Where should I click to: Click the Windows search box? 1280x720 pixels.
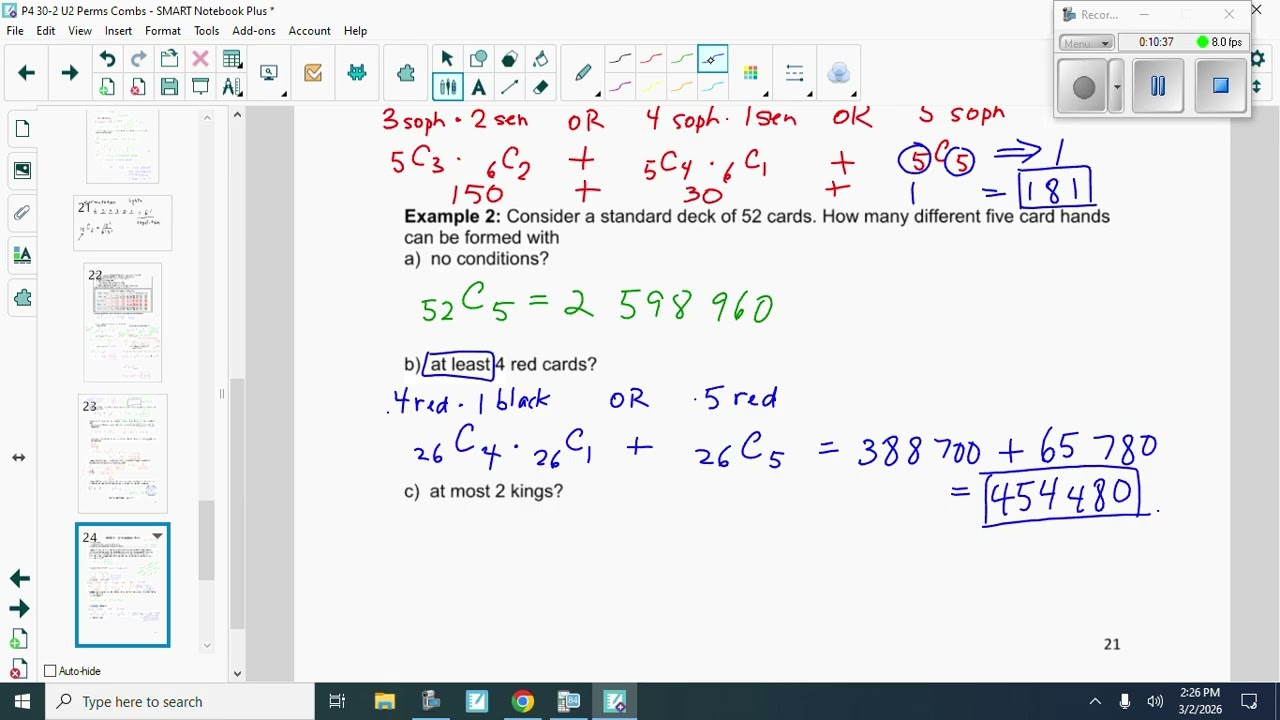click(x=180, y=701)
